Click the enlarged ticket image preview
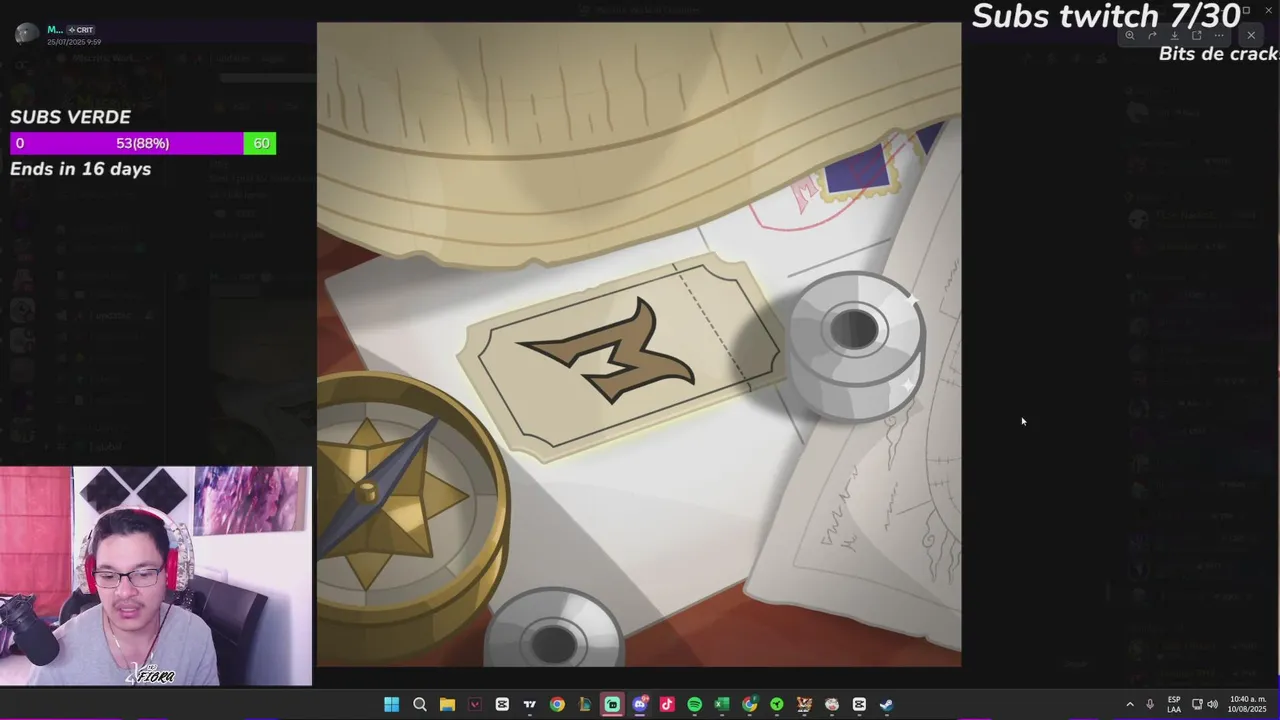 click(639, 344)
